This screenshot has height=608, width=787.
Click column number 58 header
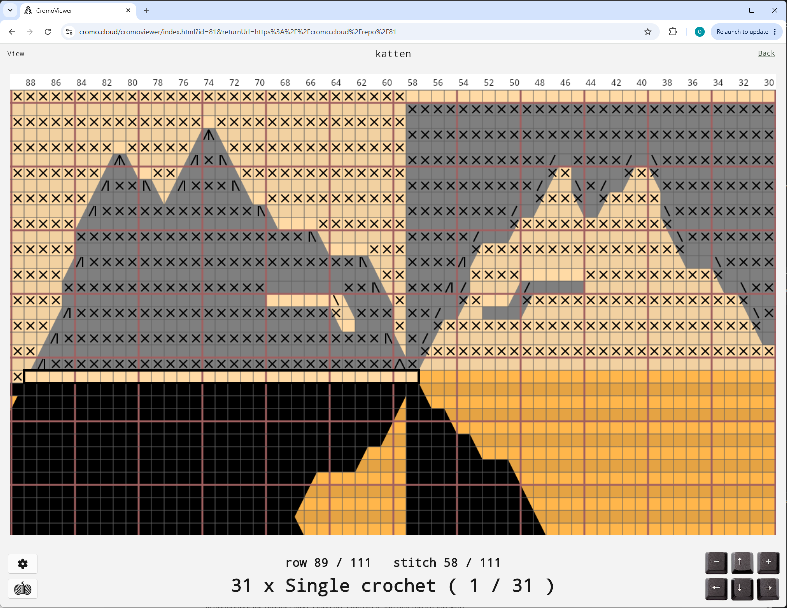coord(412,82)
